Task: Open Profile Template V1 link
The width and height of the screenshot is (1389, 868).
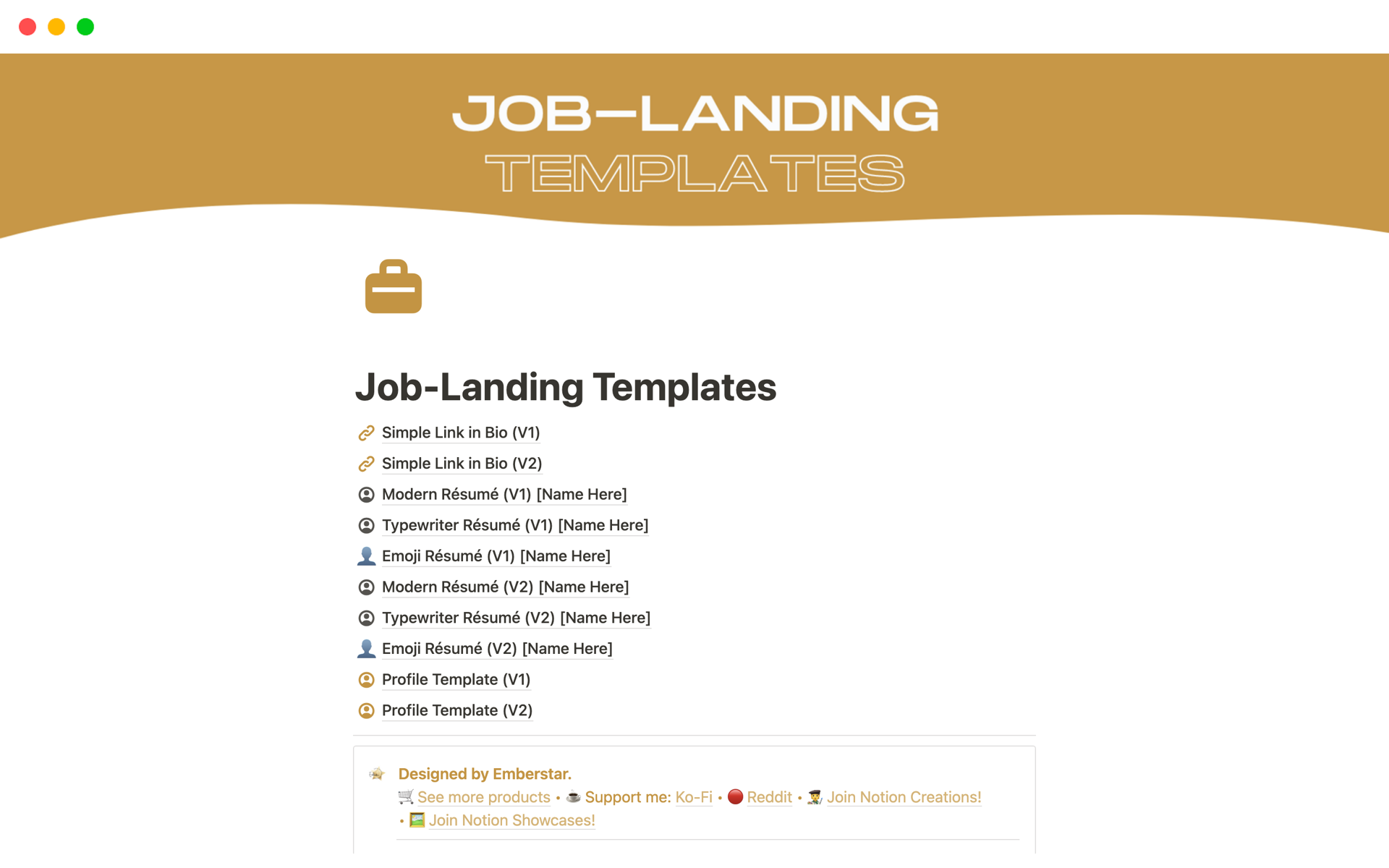Action: coord(456,678)
